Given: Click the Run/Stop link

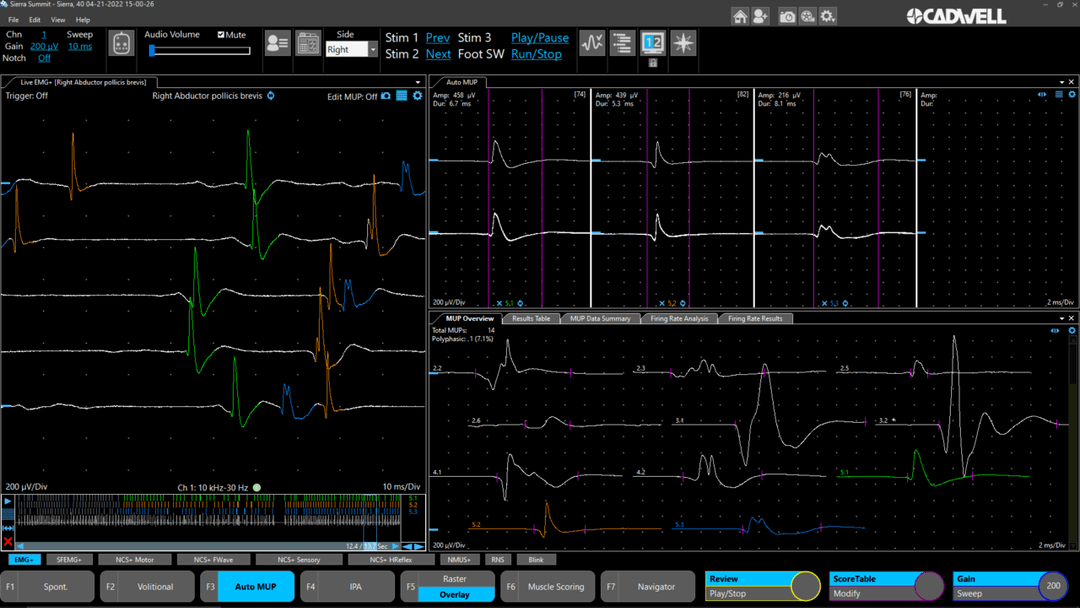Looking at the screenshot, I should [x=536, y=54].
